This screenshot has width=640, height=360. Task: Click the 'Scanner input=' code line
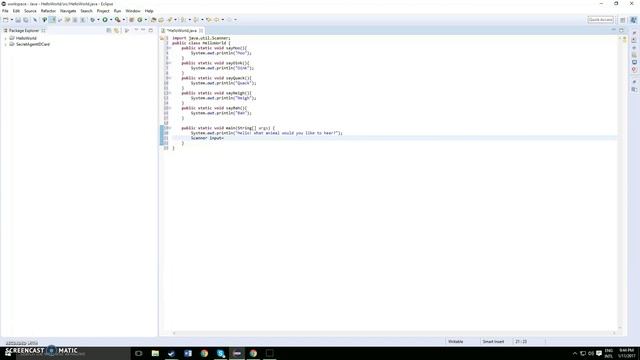pos(207,138)
